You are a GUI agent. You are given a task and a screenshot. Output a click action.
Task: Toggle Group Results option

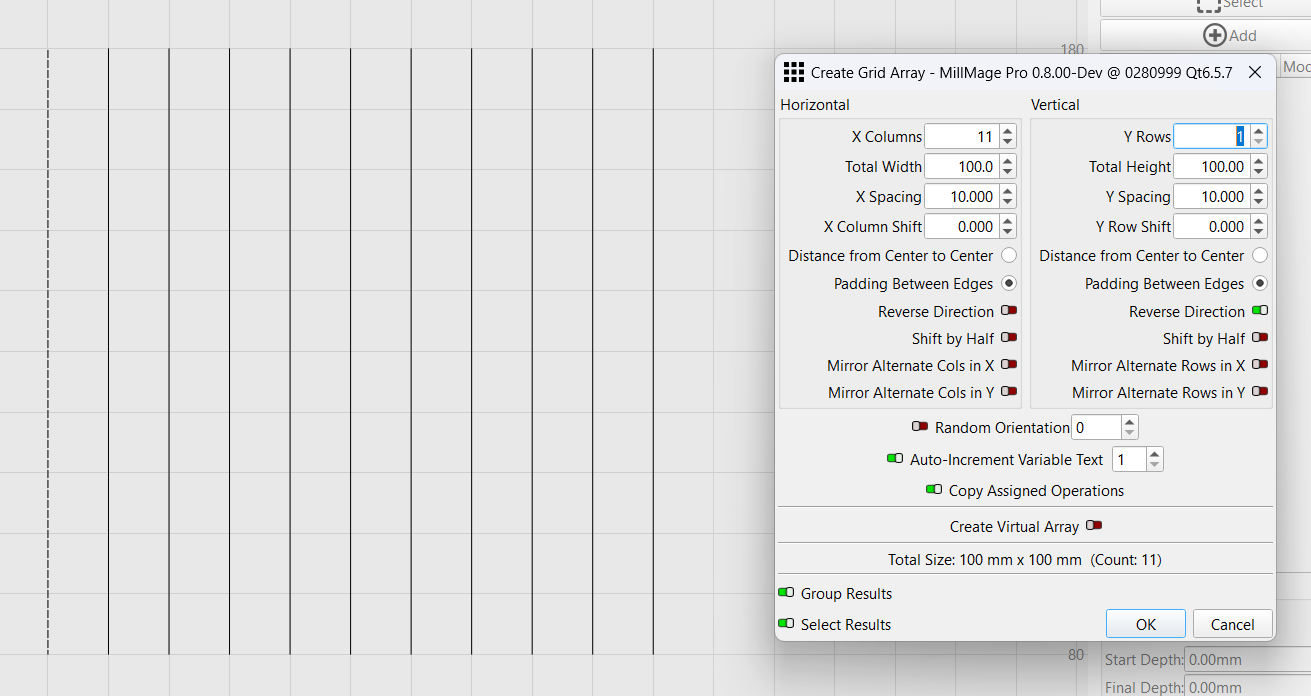click(786, 593)
